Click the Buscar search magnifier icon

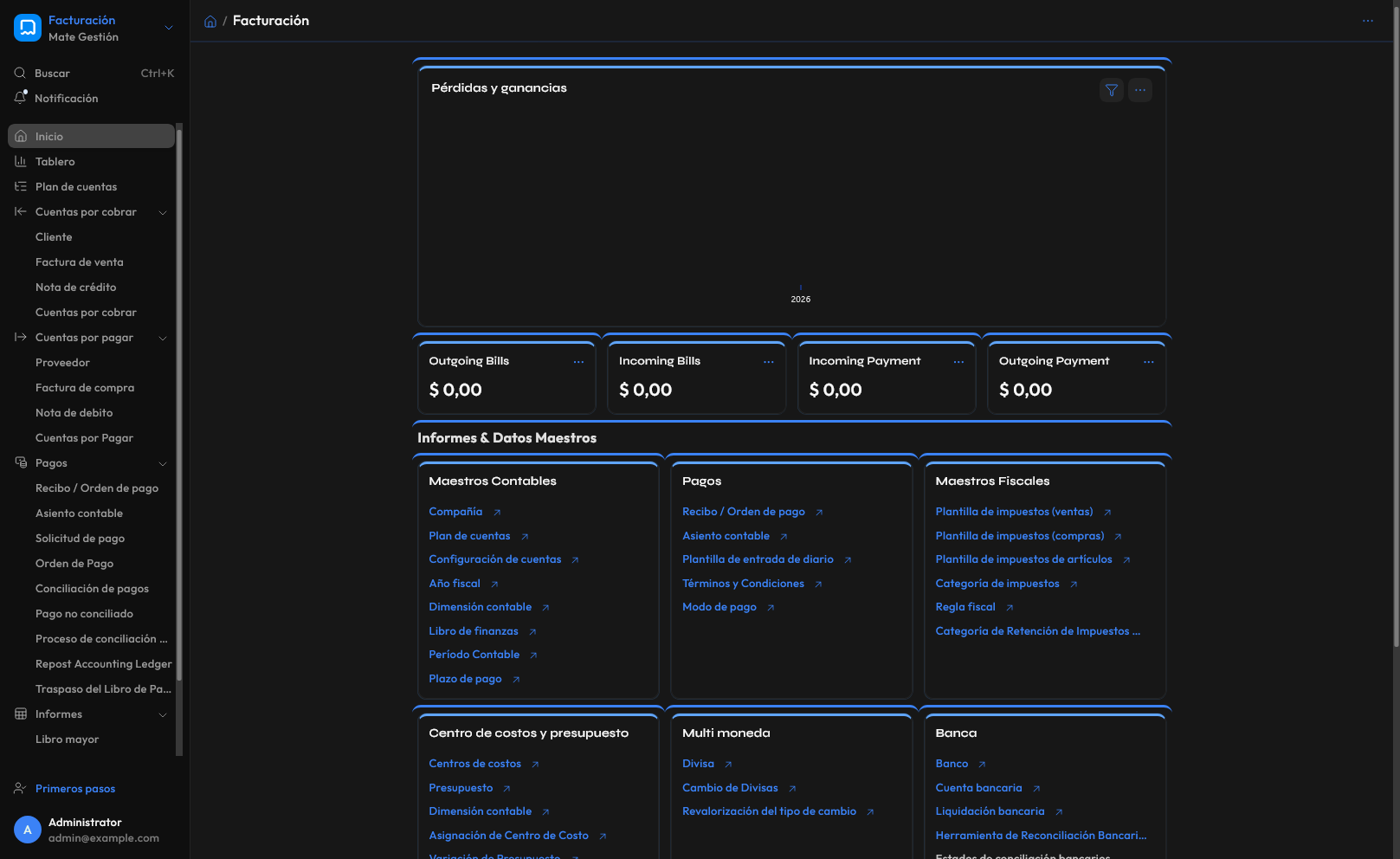pyautogui.click(x=20, y=74)
